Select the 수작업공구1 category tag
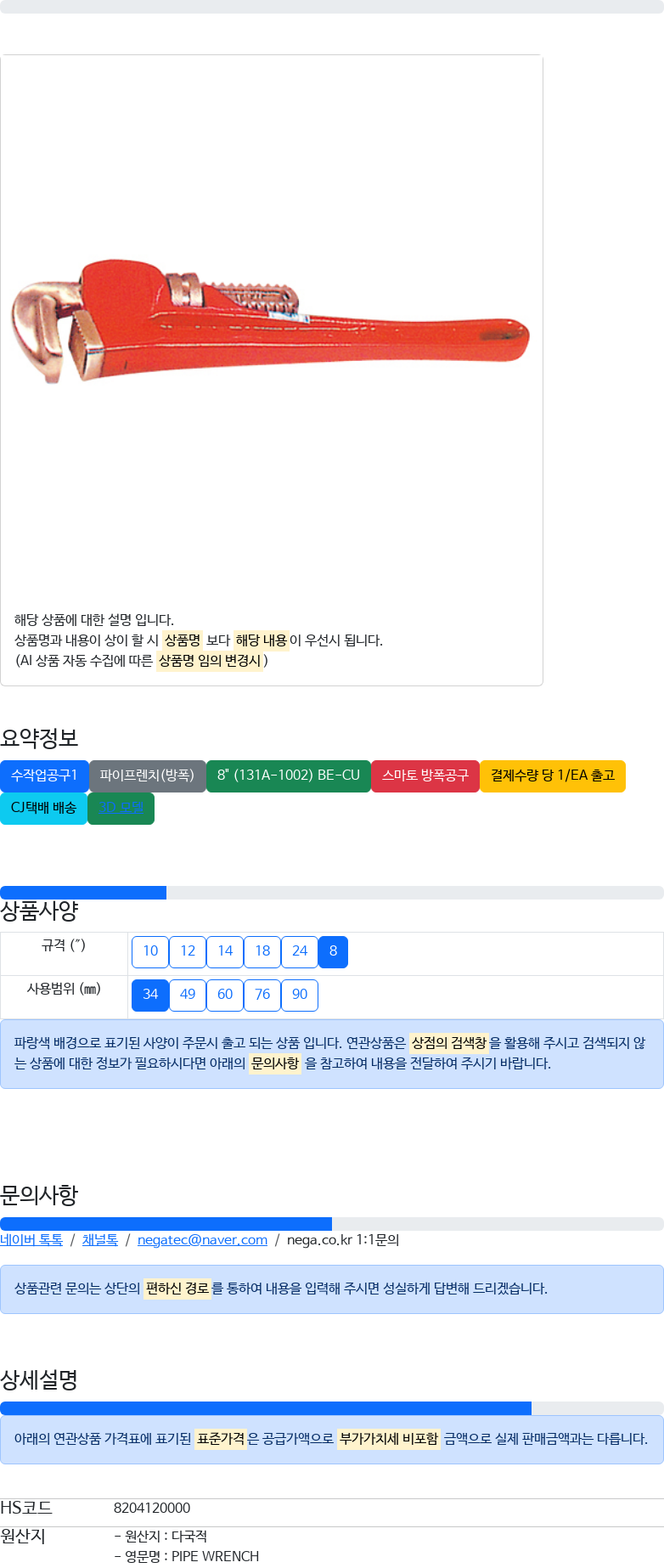Image resolution: width=664 pixels, height=1568 pixels. (44, 776)
